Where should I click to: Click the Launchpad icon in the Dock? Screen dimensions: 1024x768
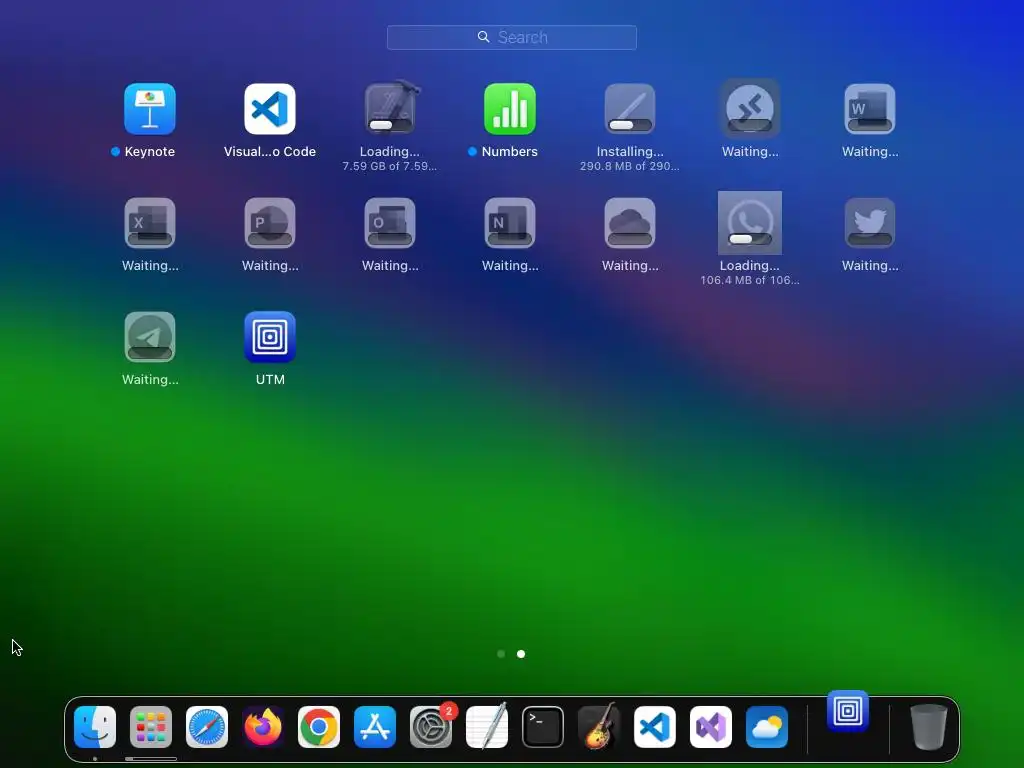click(151, 727)
